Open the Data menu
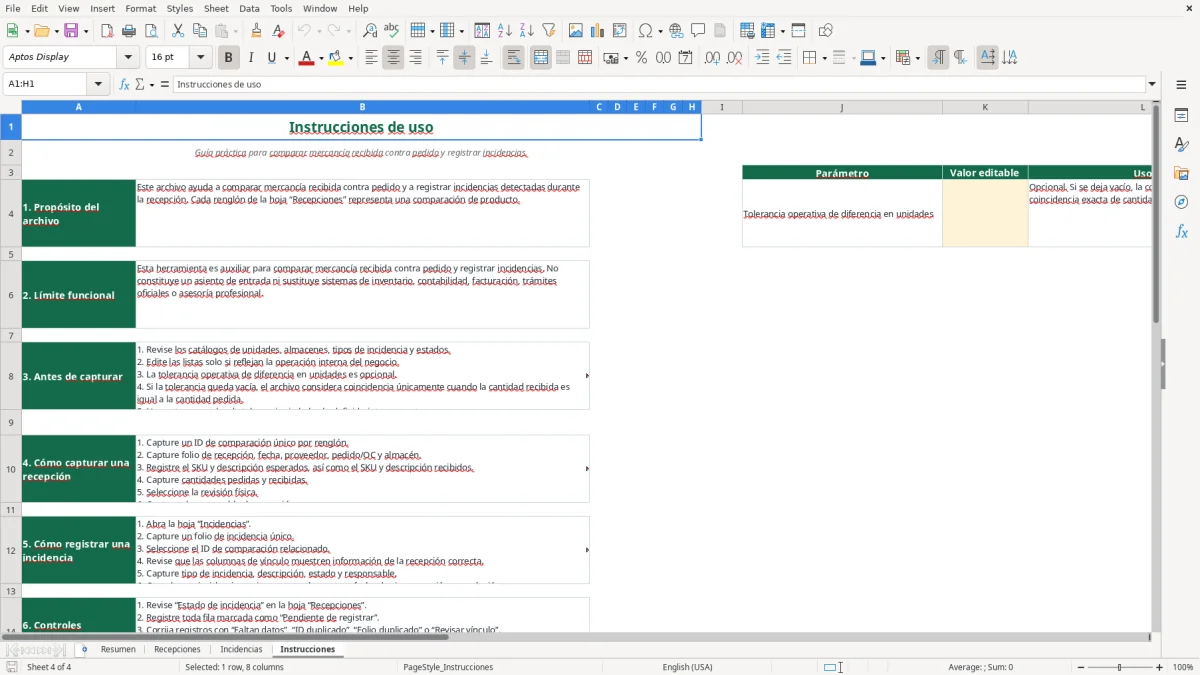Viewport: 1200px width, 675px height. pos(249,8)
